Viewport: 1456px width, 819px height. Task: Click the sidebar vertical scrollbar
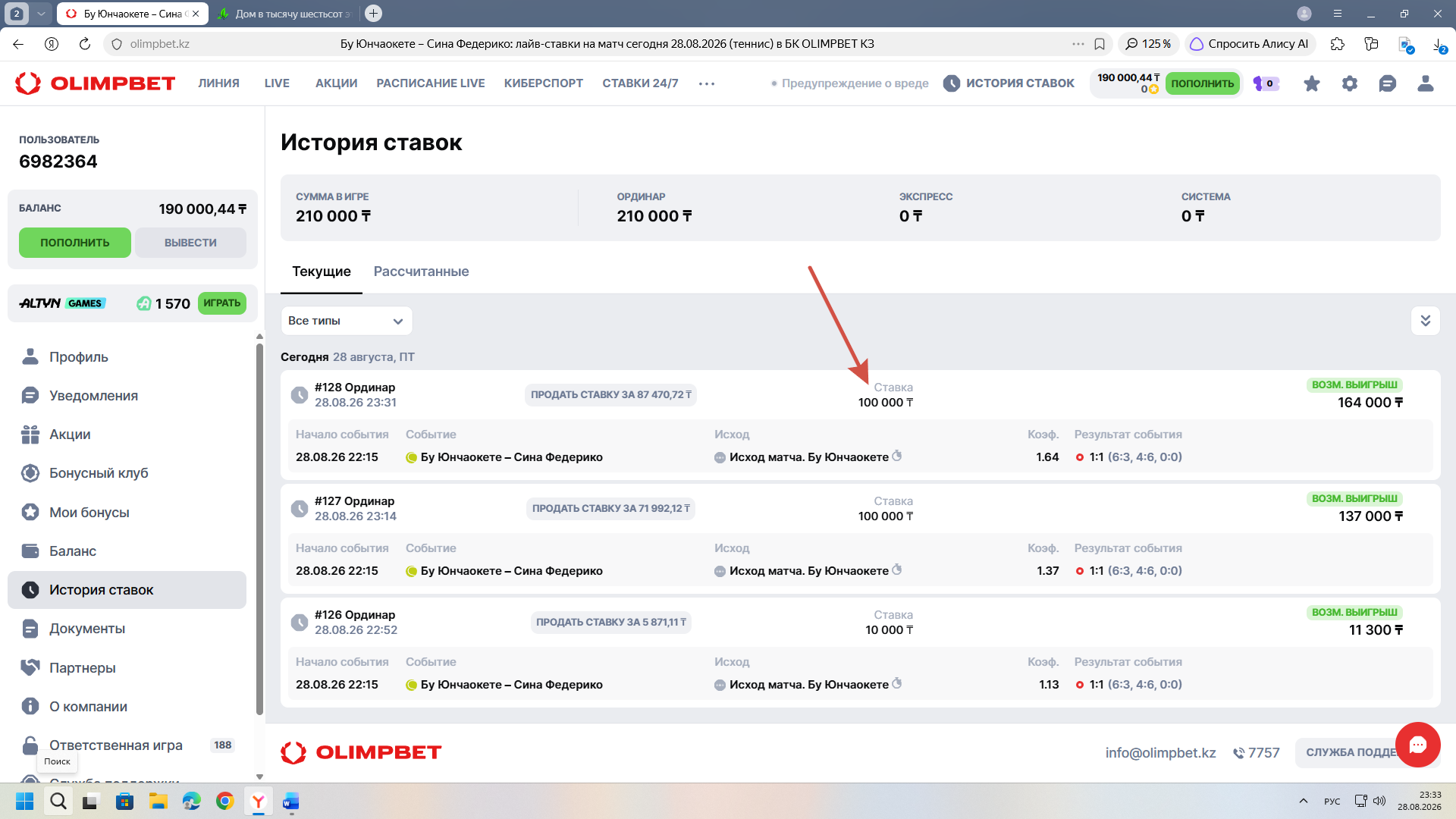pyautogui.click(x=259, y=531)
